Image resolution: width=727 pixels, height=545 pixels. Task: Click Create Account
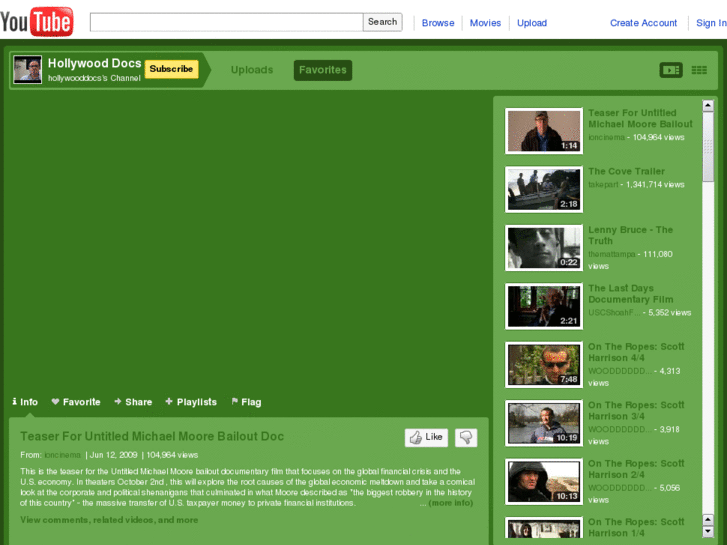tap(643, 23)
